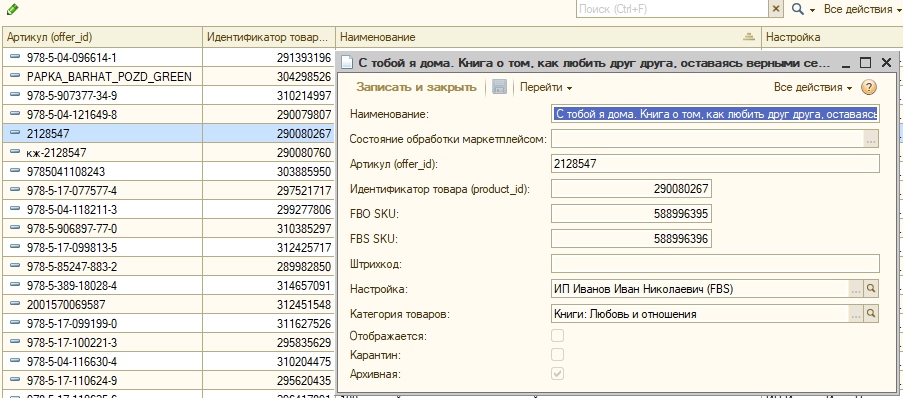
Task: Click magnifier open button in Настройка field
Action: (x=872, y=289)
